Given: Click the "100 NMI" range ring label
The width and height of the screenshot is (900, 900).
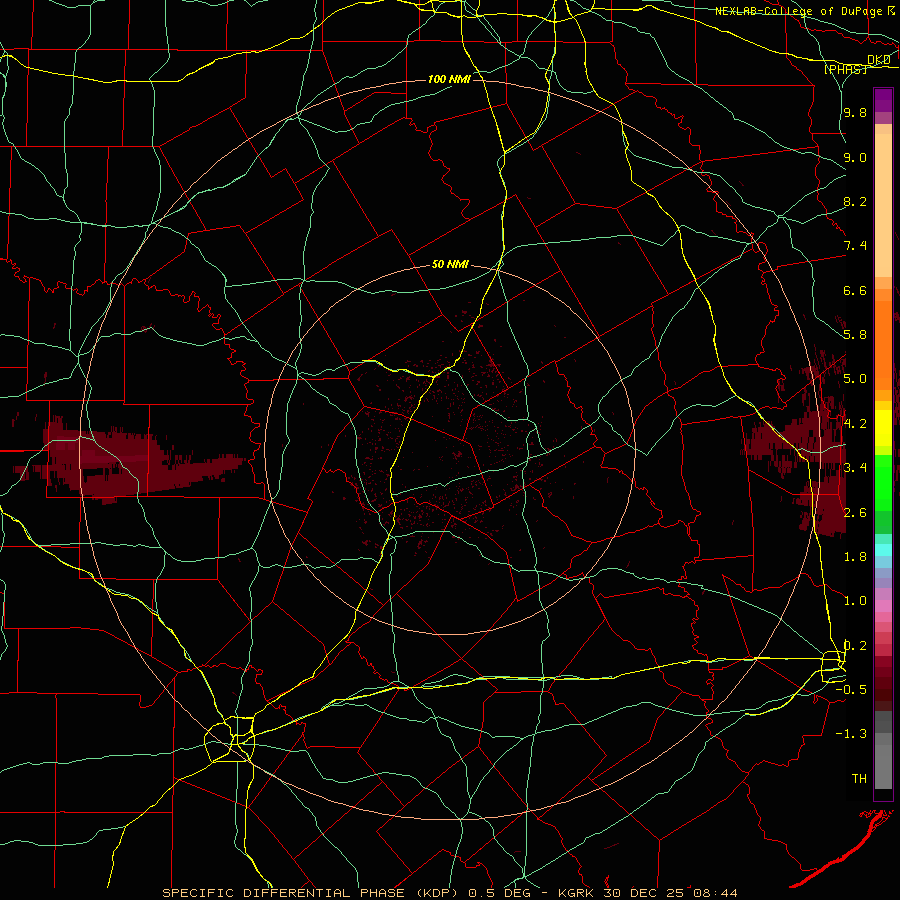Looking at the screenshot, I should point(449,79).
